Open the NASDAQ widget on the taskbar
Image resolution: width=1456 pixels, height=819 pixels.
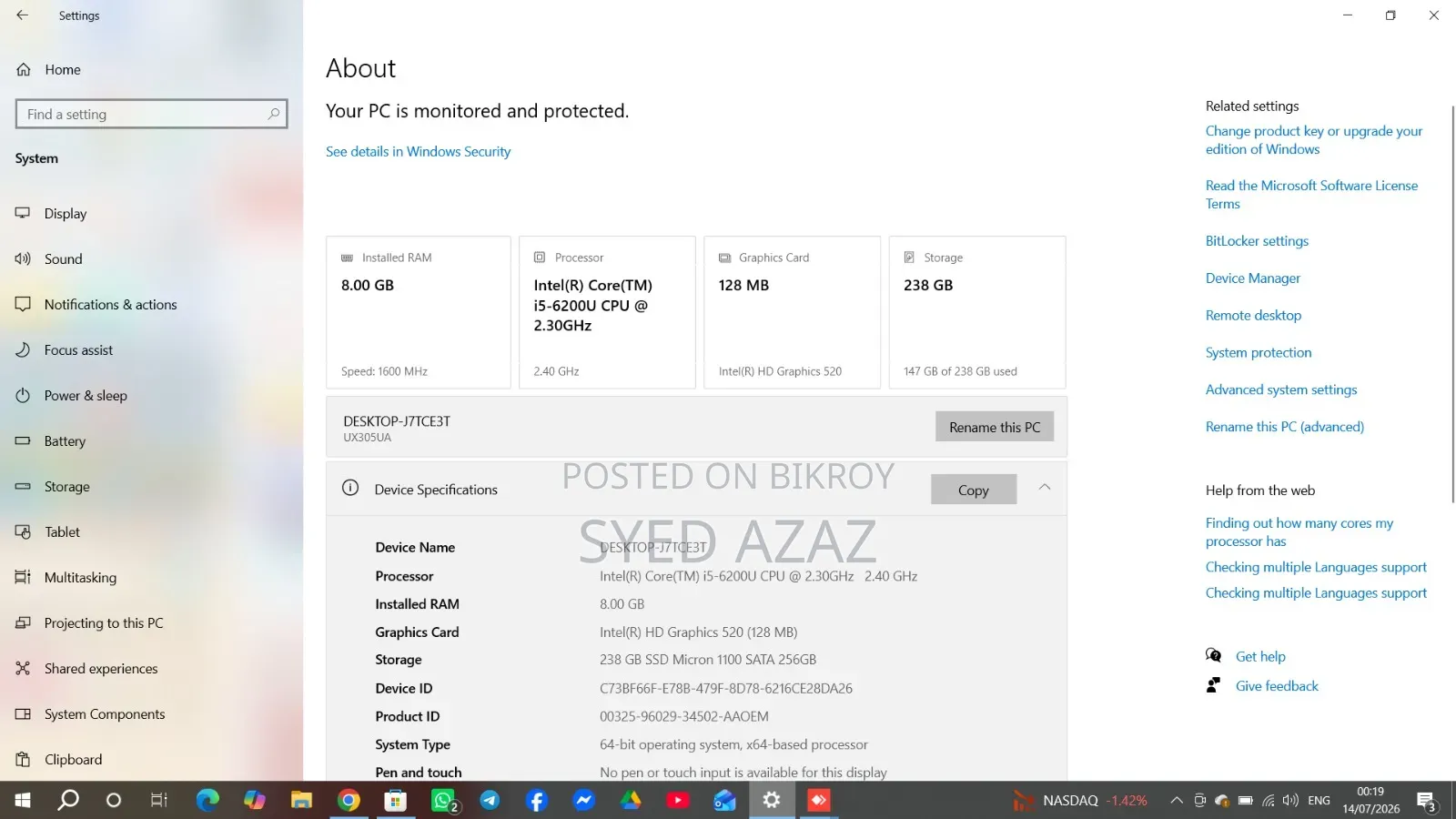[1080, 801]
